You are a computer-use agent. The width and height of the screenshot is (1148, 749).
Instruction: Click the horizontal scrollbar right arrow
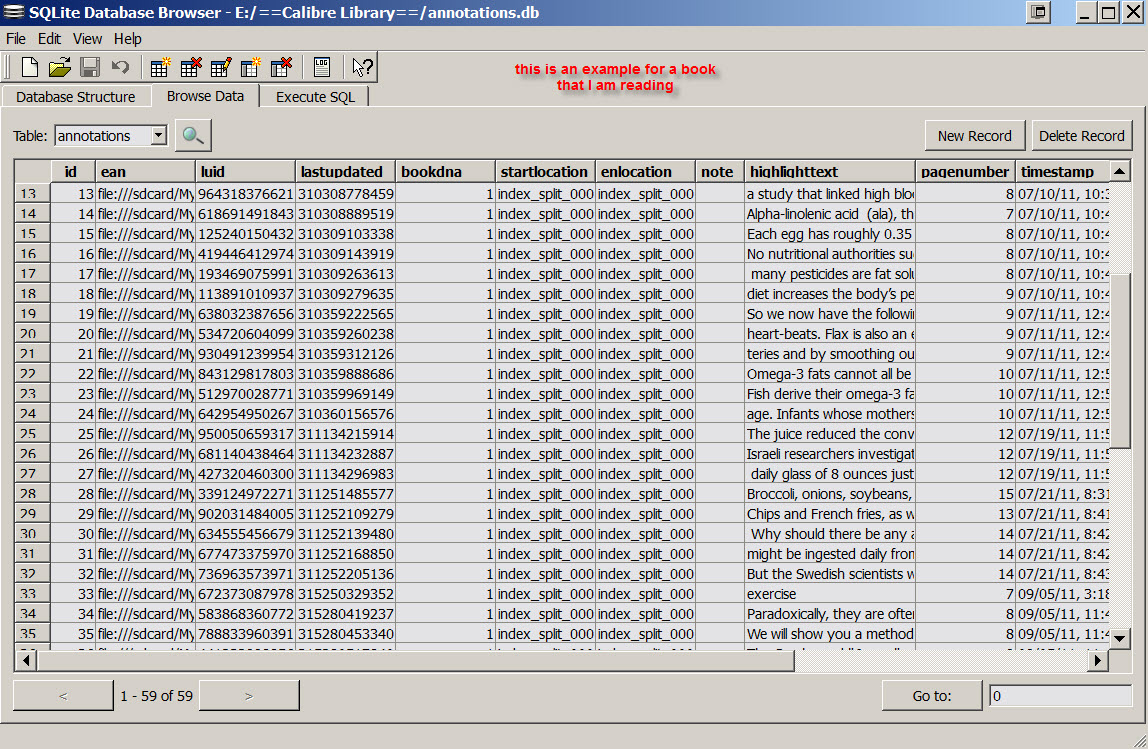(x=1097, y=660)
